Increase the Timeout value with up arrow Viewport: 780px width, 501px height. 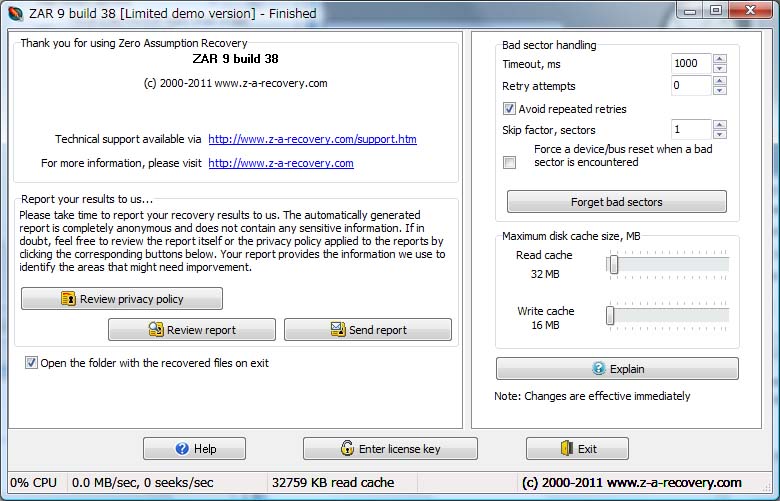point(719,59)
